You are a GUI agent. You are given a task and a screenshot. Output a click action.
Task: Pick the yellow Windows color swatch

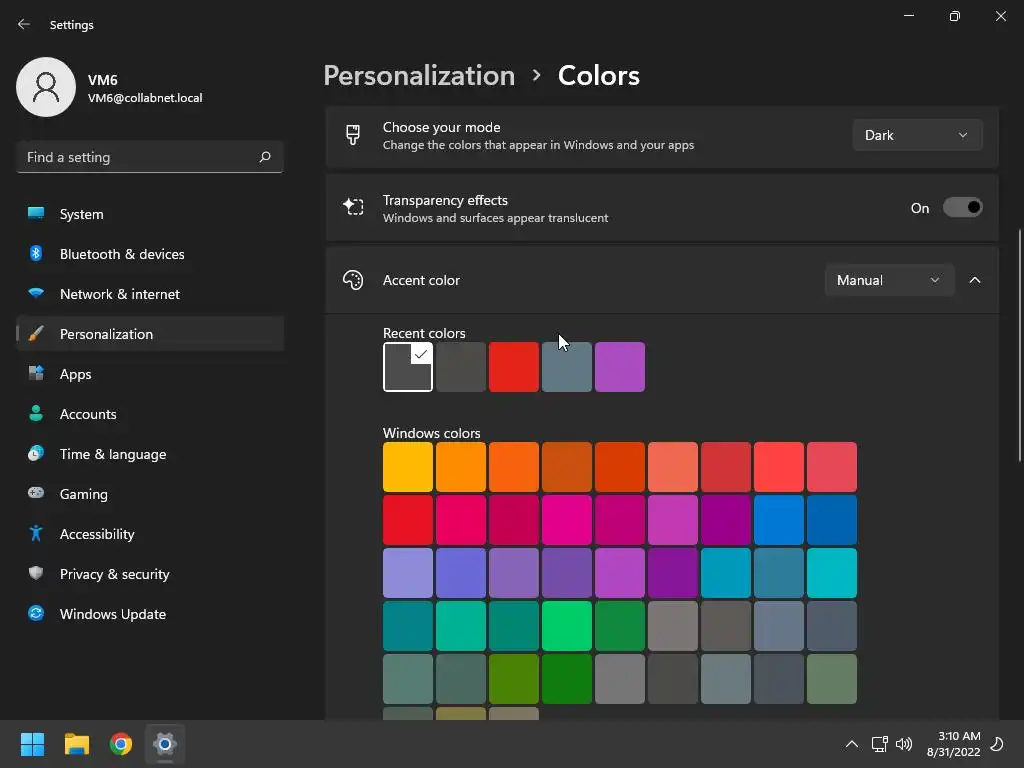[x=408, y=467]
